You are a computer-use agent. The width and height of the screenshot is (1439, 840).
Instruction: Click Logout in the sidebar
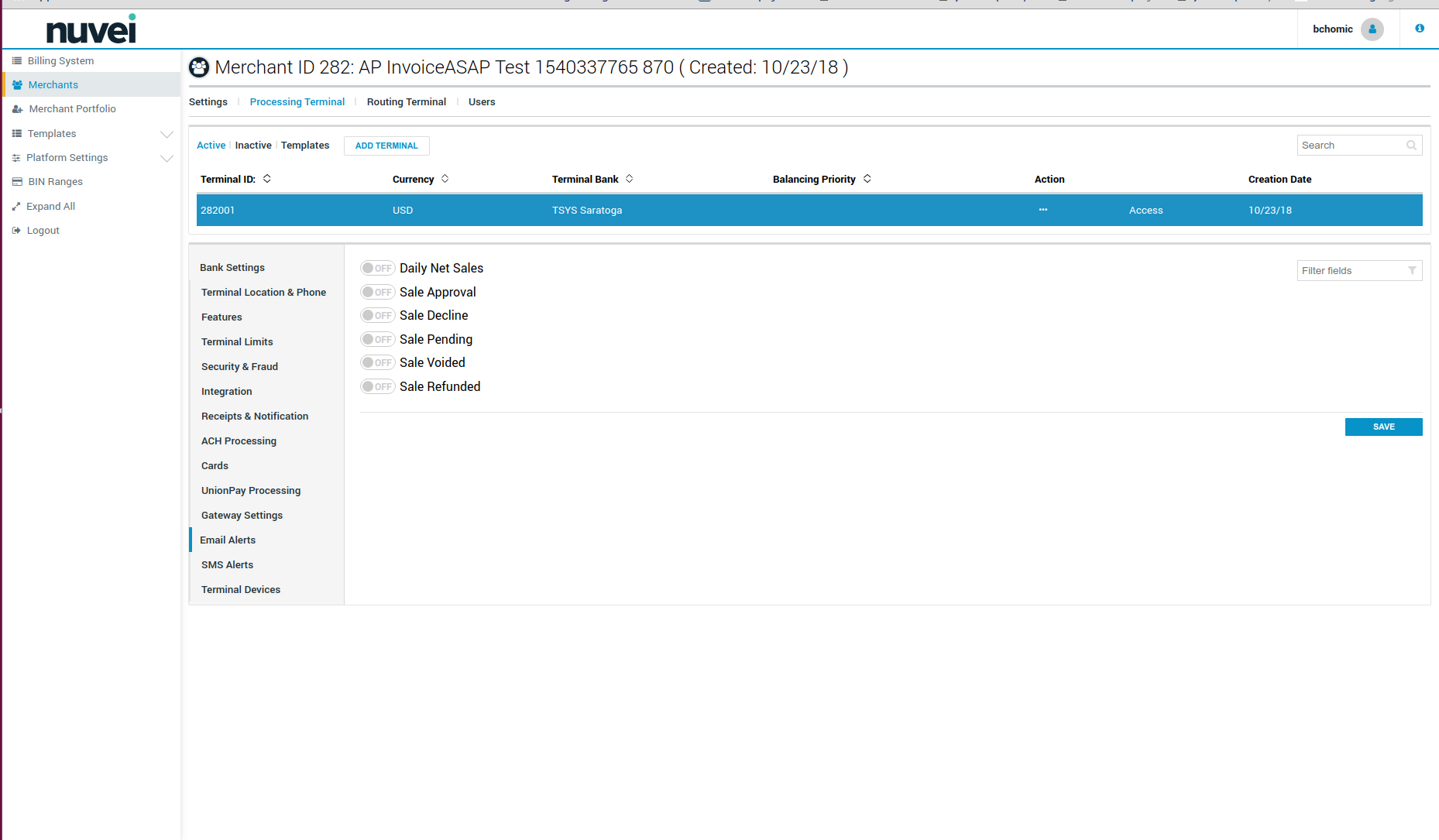click(x=43, y=231)
